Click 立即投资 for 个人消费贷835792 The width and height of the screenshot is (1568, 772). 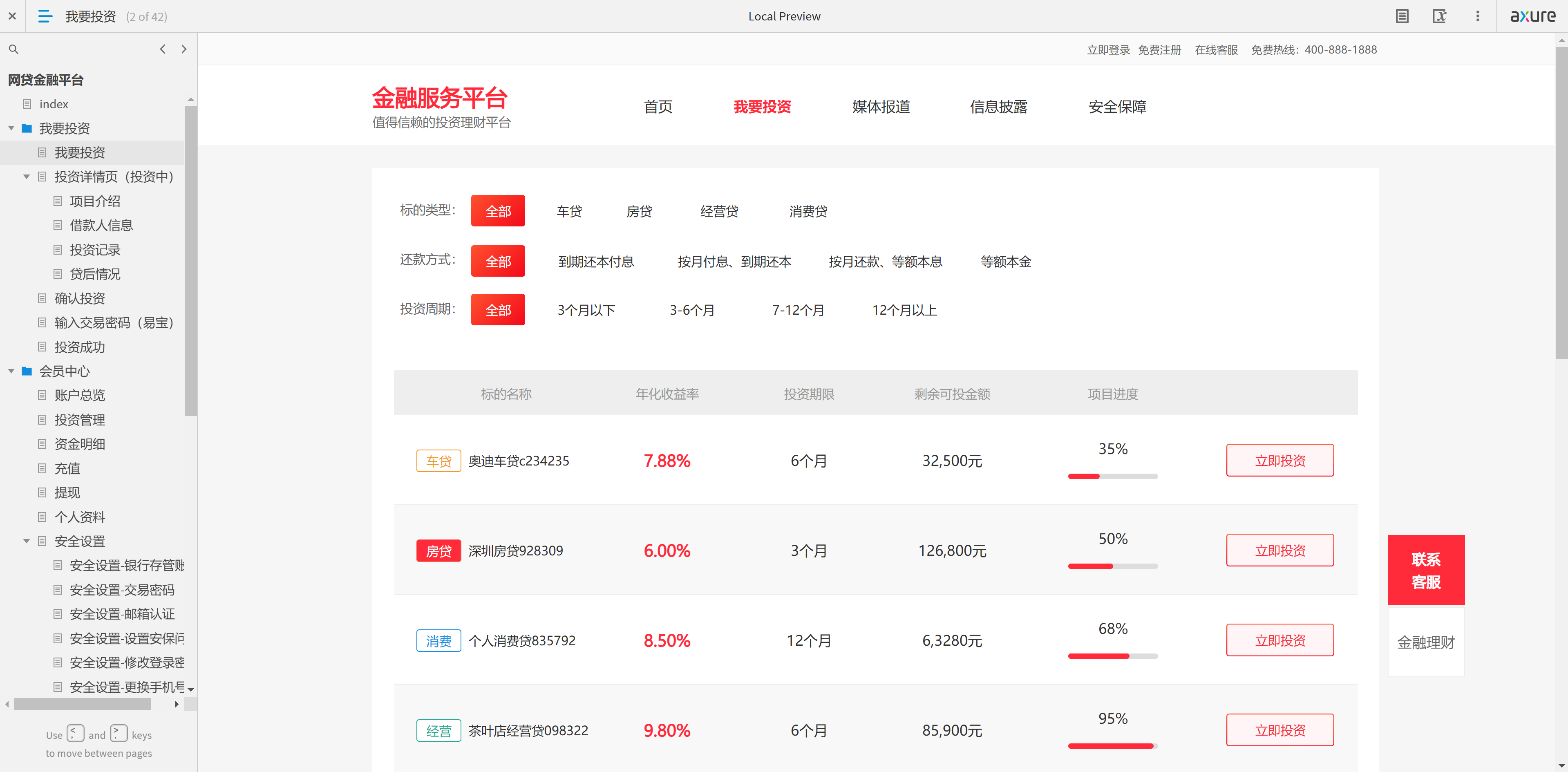(x=1280, y=640)
